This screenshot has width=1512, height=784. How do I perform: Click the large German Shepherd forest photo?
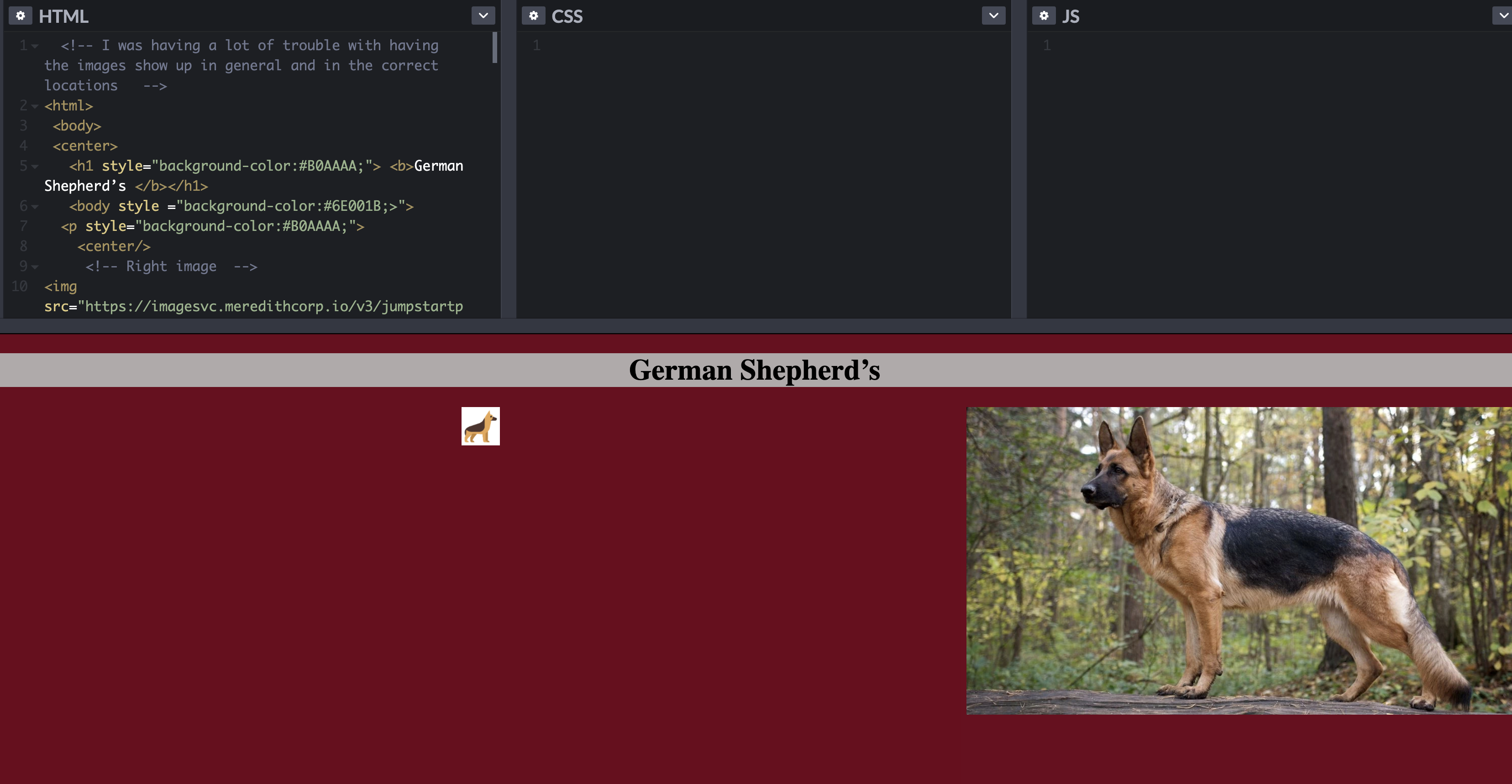pos(1239,560)
